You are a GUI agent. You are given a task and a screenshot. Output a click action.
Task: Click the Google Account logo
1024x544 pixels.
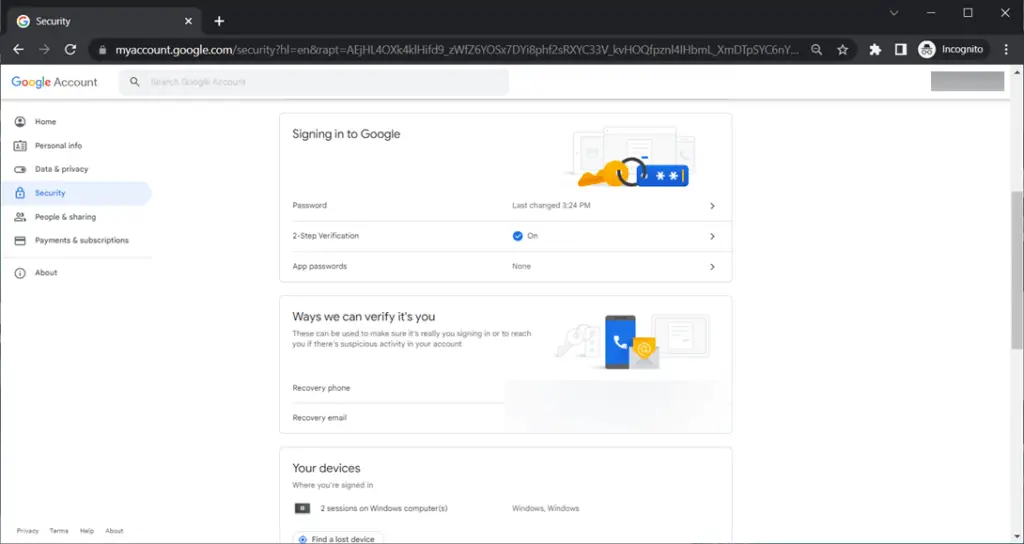(x=54, y=82)
